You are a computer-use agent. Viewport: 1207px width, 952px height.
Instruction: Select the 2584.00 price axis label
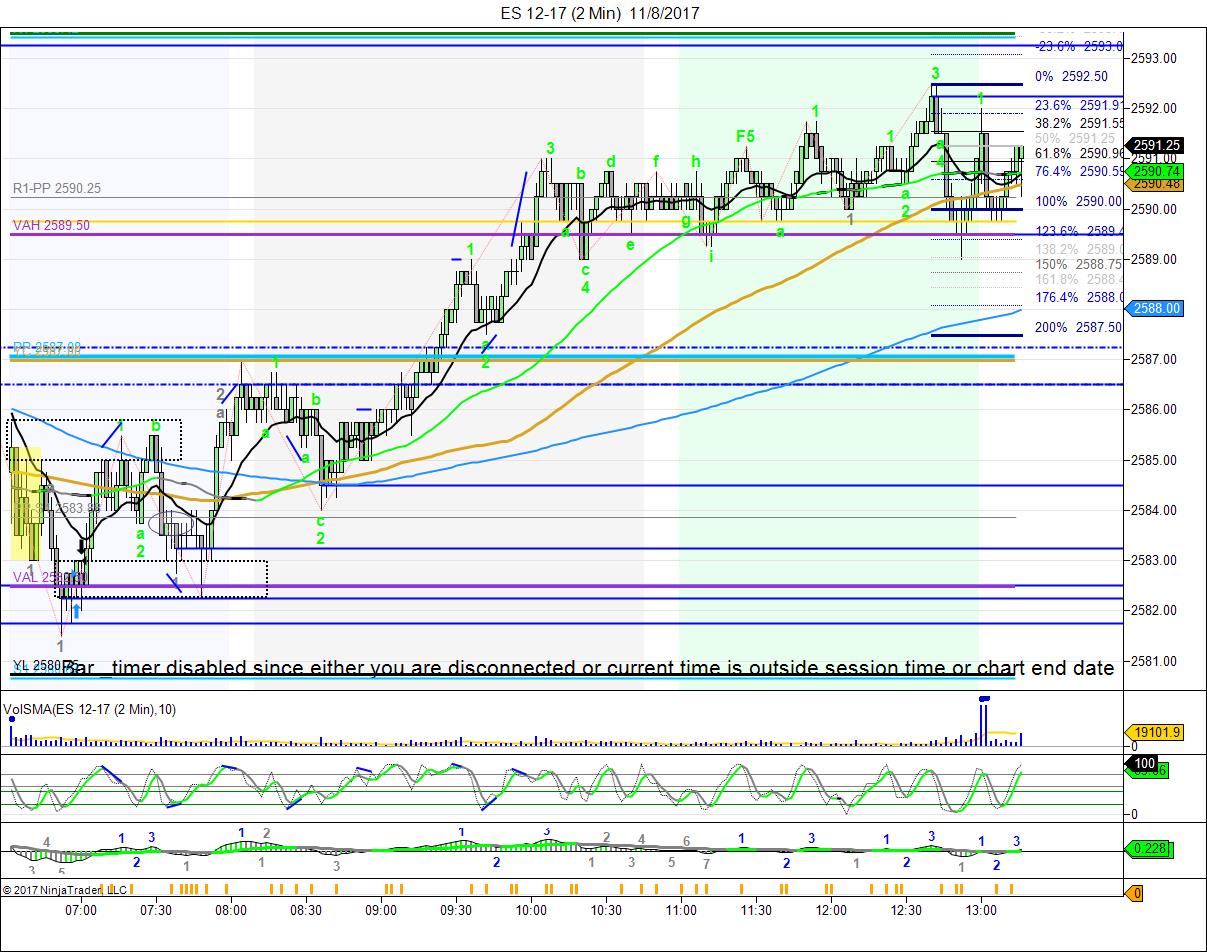click(1153, 510)
